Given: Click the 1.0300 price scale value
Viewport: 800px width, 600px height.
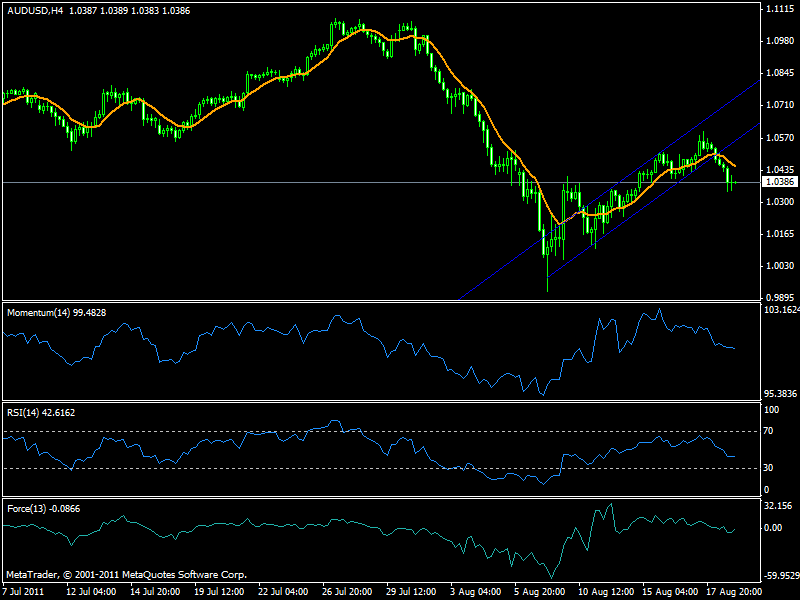Looking at the screenshot, I should click(781, 202).
